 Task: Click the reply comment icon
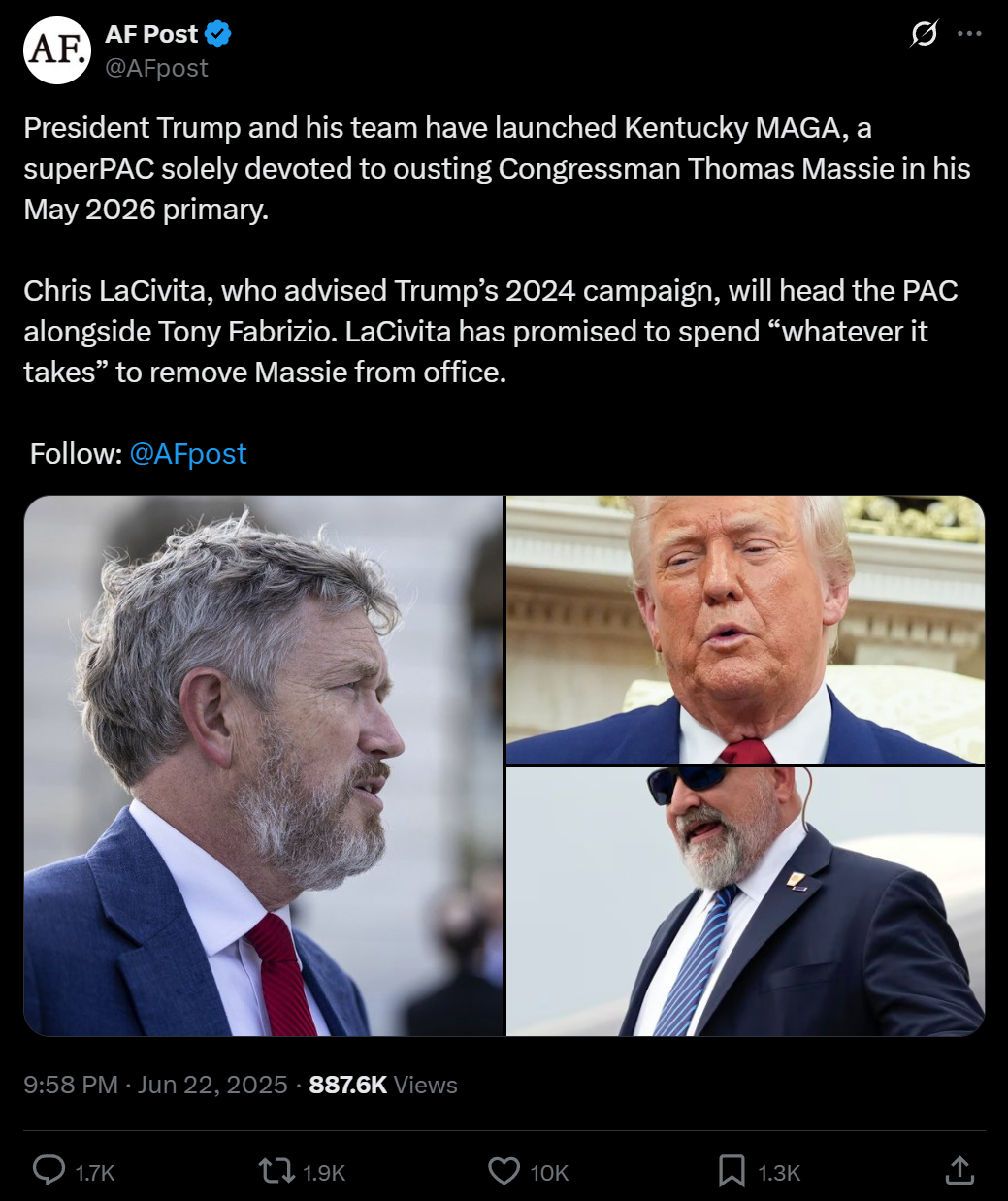[x=49, y=1171]
